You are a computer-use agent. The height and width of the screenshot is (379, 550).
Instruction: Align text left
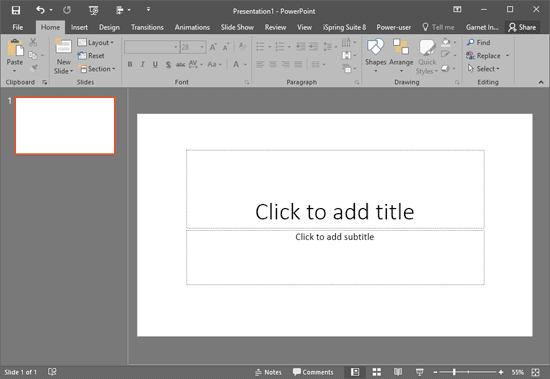[260, 64]
